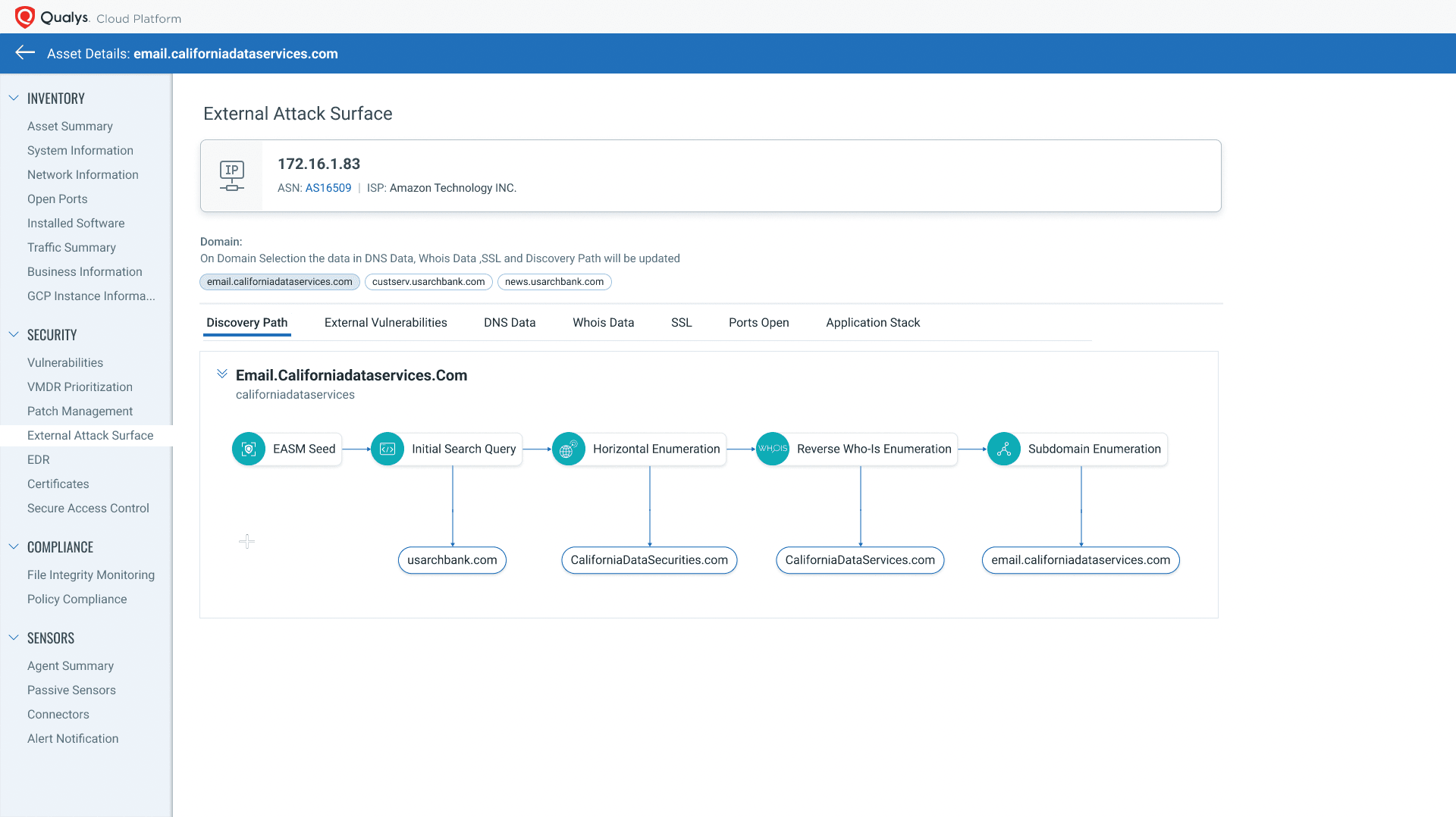Open System Information in sidebar
This screenshot has height=817, width=1456.
click(x=80, y=151)
